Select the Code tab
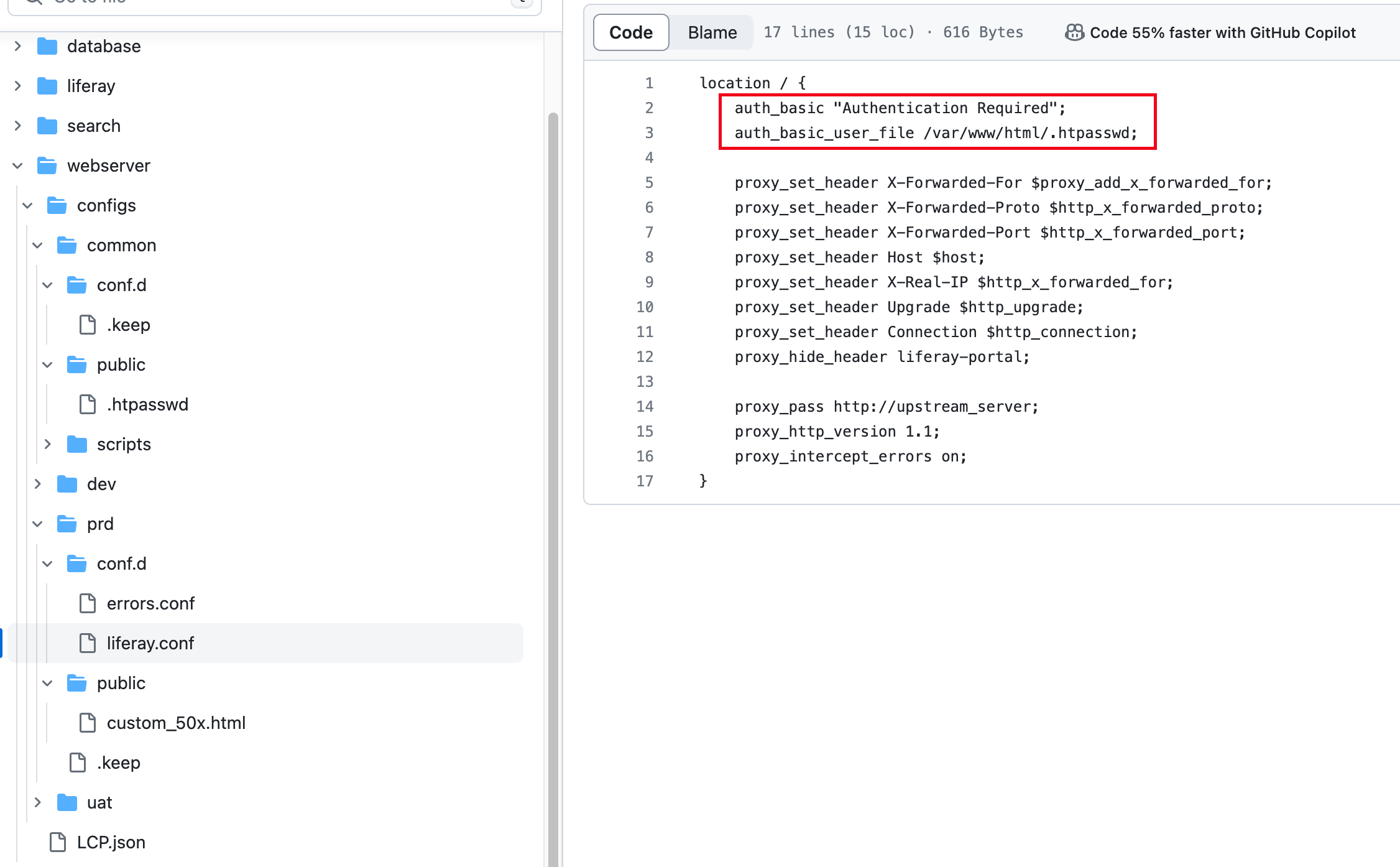The image size is (1400, 867). (x=630, y=32)
